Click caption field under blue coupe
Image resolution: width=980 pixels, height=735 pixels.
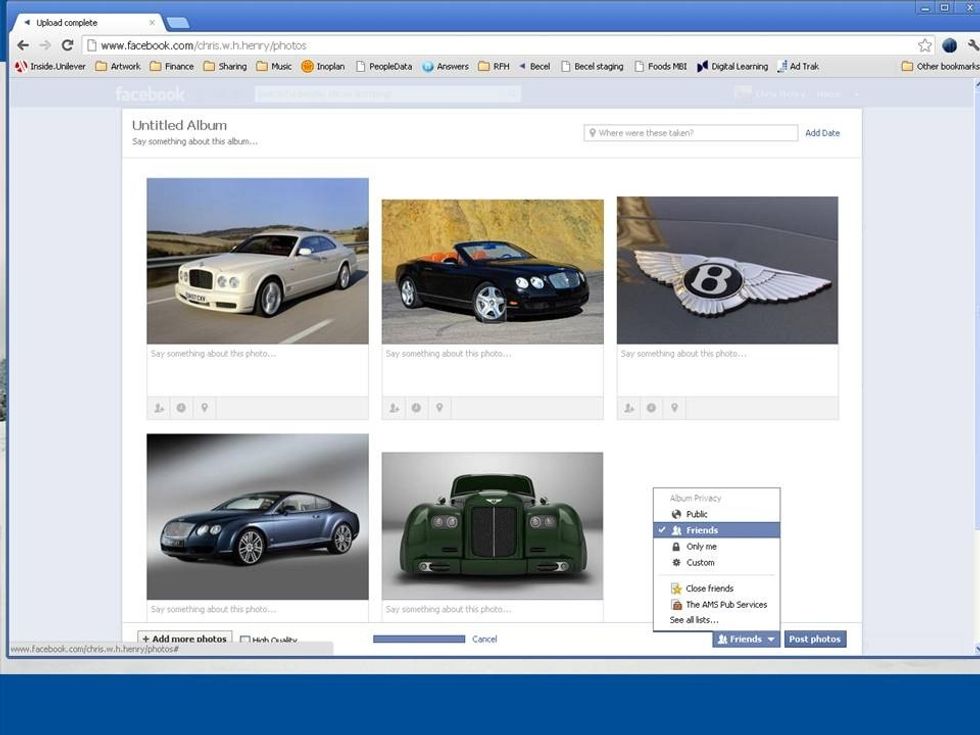[258, 611]
